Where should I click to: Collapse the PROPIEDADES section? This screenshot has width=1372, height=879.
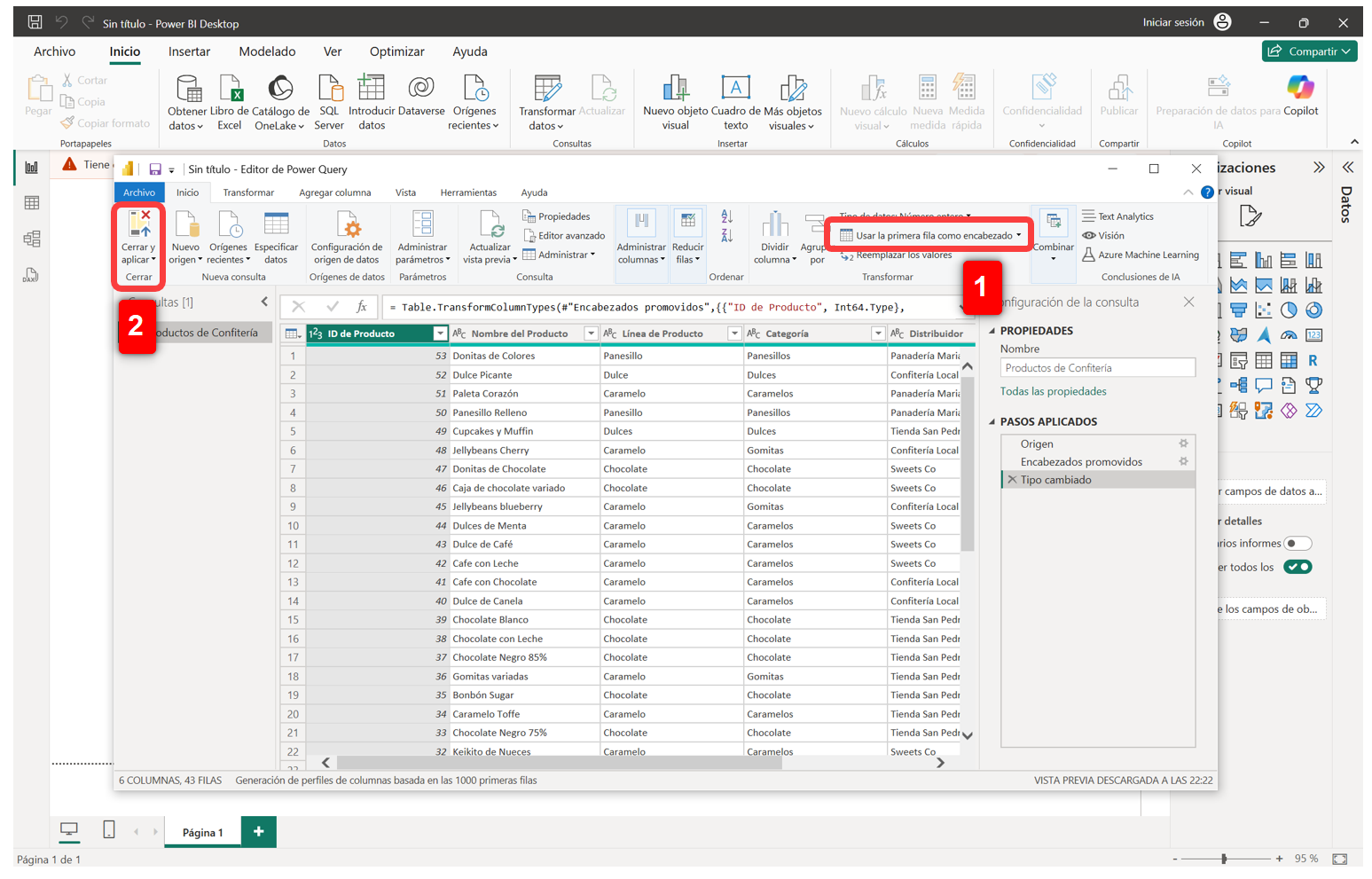[x=992, y=331]
